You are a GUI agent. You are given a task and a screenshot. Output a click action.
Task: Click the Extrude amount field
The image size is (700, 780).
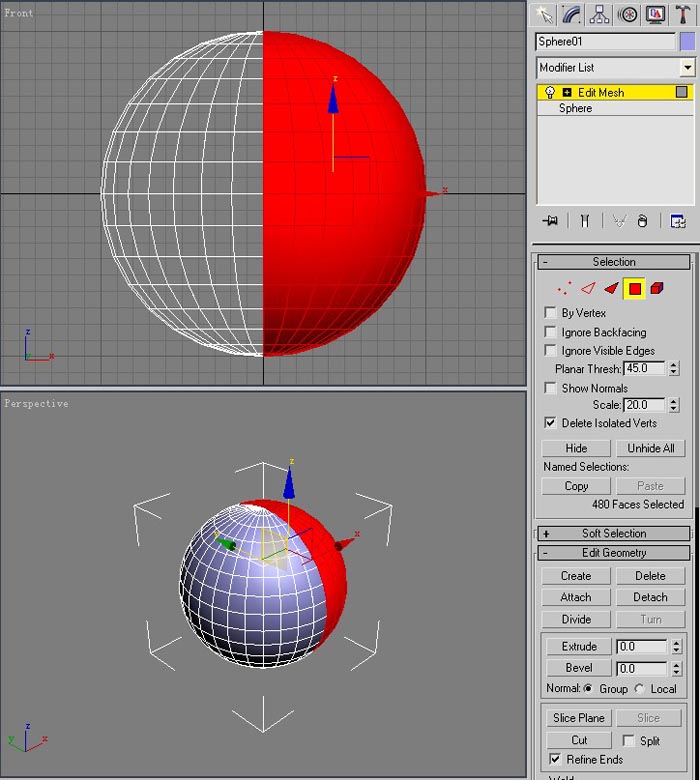[641, 646]
